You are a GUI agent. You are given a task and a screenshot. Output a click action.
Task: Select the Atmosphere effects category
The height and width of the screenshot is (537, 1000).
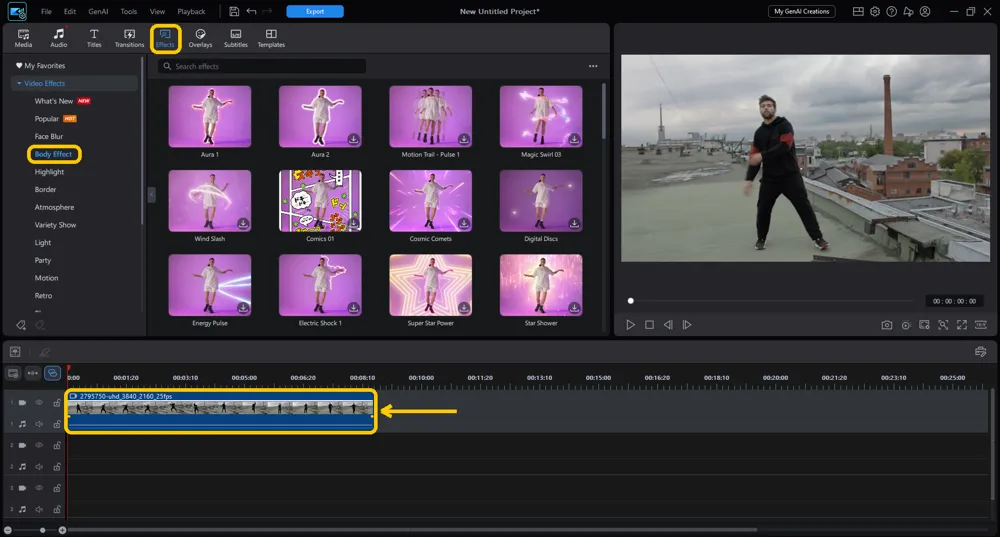coord(54,207)
